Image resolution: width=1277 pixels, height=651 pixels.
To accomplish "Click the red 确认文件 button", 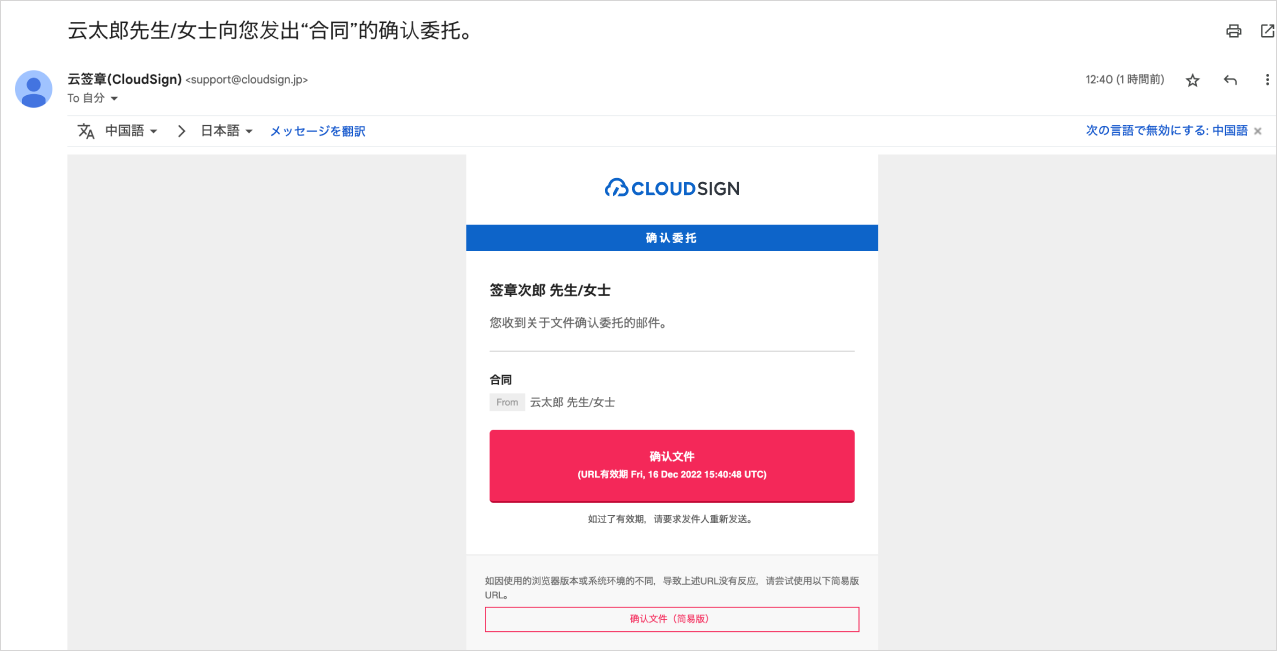I will coord(672,466).
